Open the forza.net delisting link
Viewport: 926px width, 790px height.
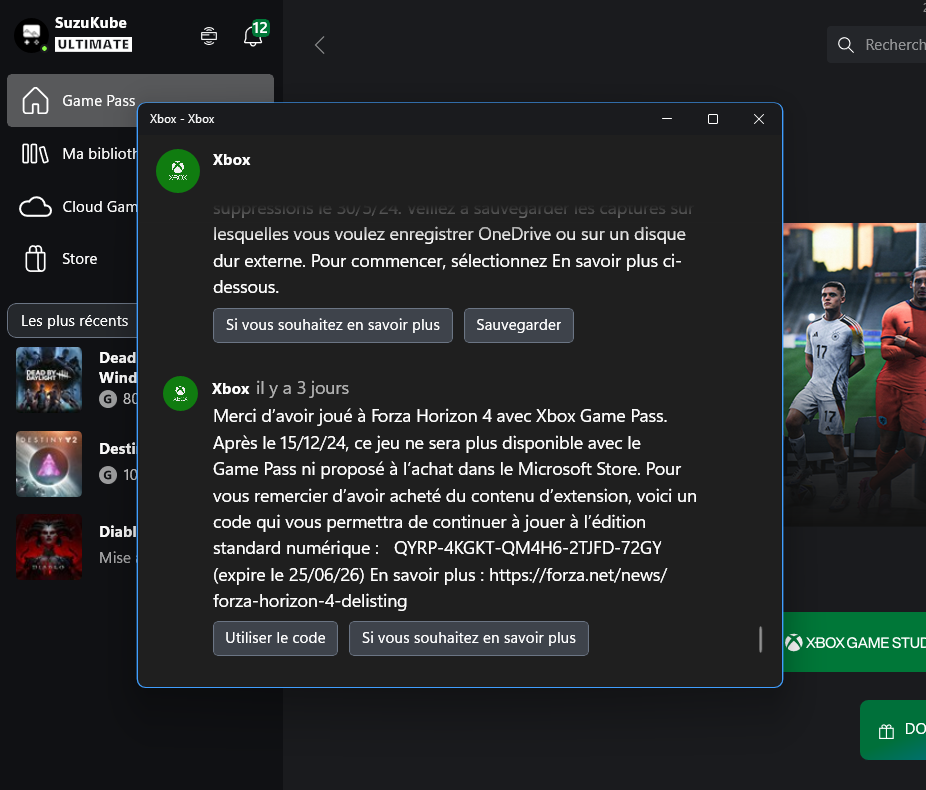coord(440,588)
